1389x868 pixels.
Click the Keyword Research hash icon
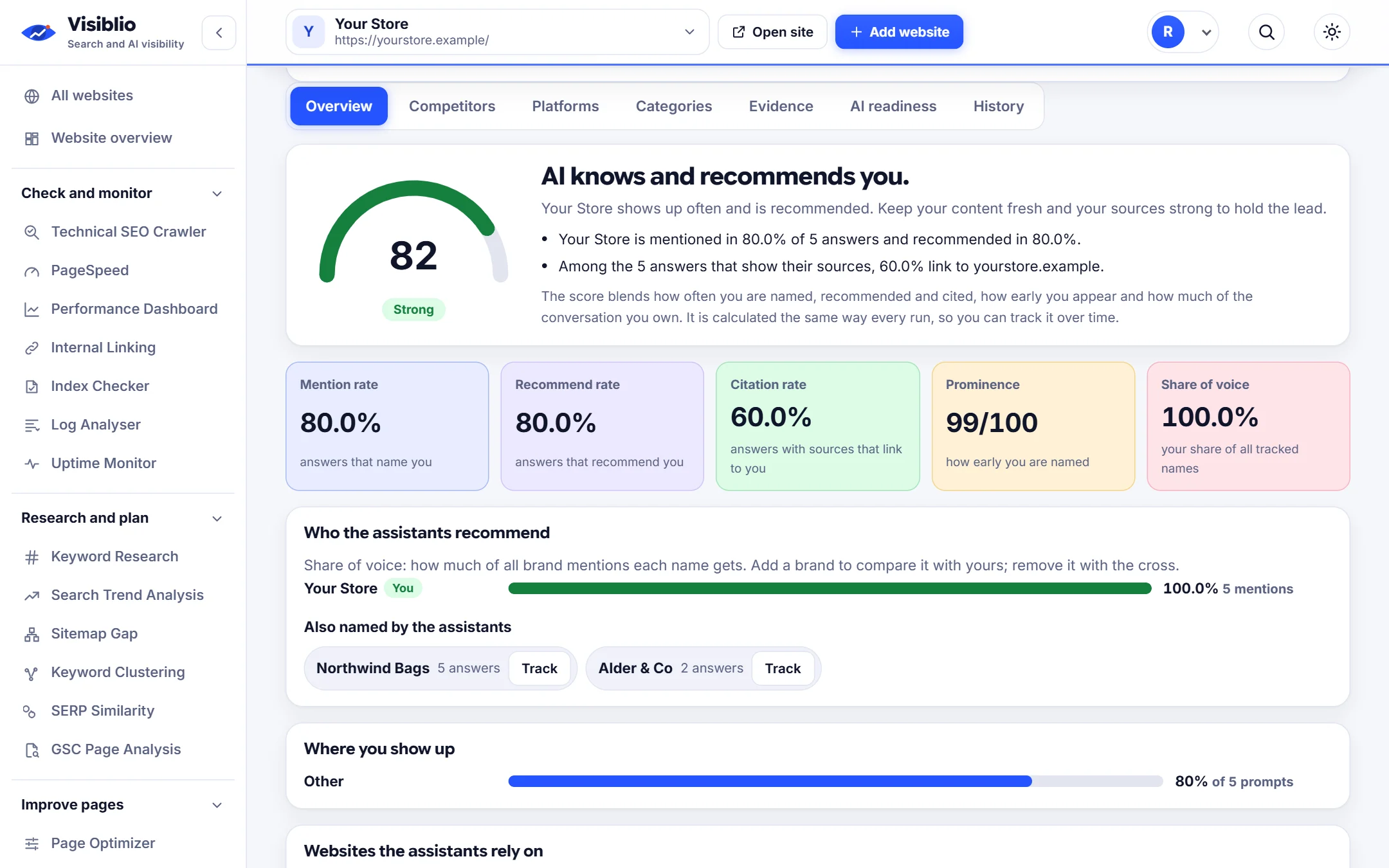point(32,557)
